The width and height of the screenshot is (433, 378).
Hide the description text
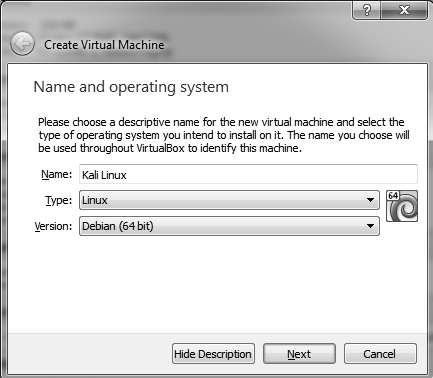pyautogui.click(x=213, y=354)
